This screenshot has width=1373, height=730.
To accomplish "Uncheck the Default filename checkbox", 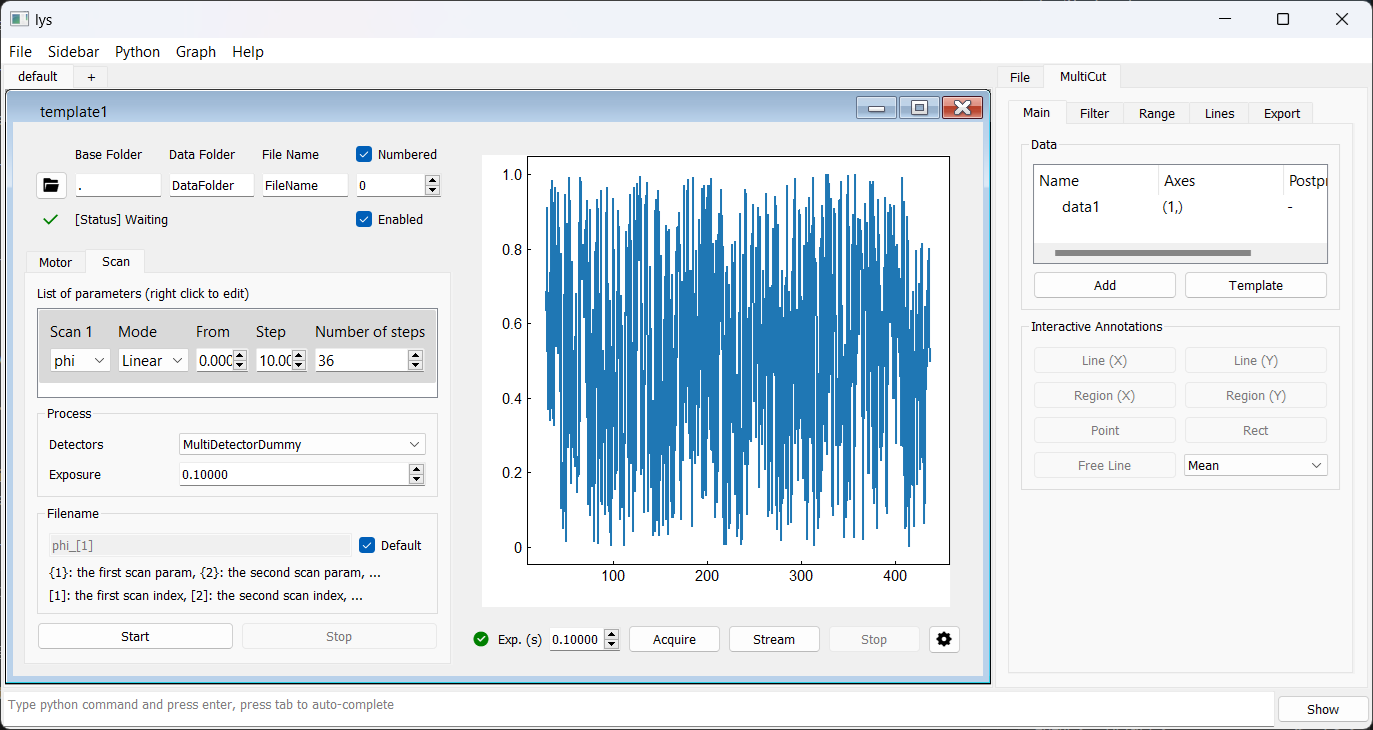I will pos(367,545).
